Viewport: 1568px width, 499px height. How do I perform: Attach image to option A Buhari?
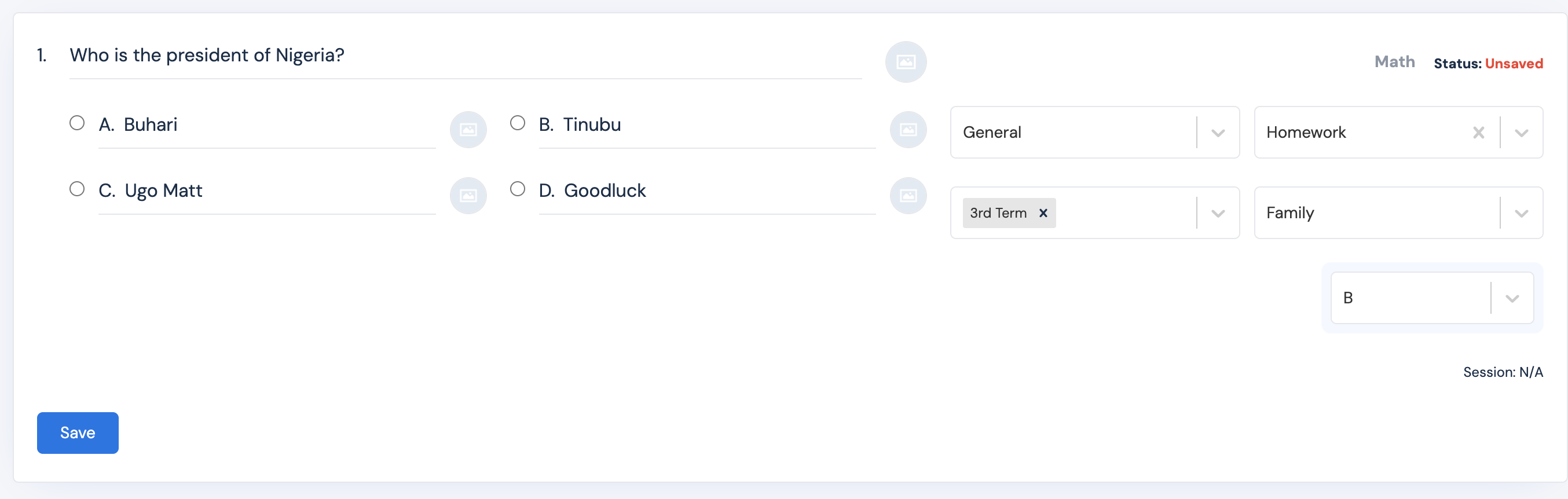pyautogui.click(x=468, y=130)
